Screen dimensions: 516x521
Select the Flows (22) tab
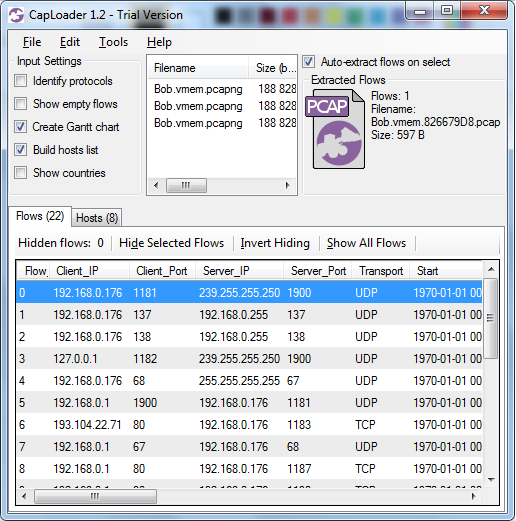40,216
